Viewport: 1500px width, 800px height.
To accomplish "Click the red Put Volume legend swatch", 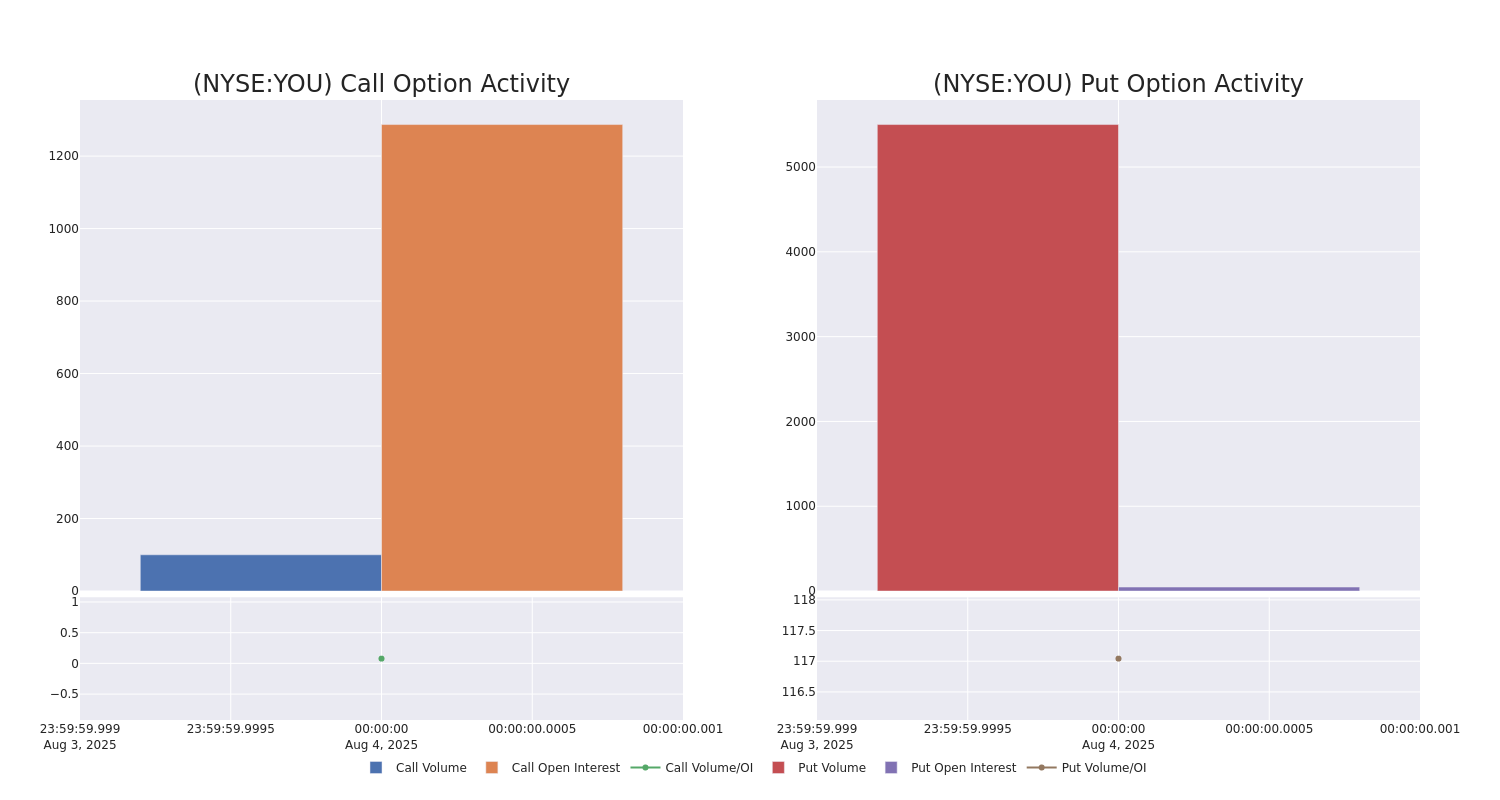I will coord(778,768).
